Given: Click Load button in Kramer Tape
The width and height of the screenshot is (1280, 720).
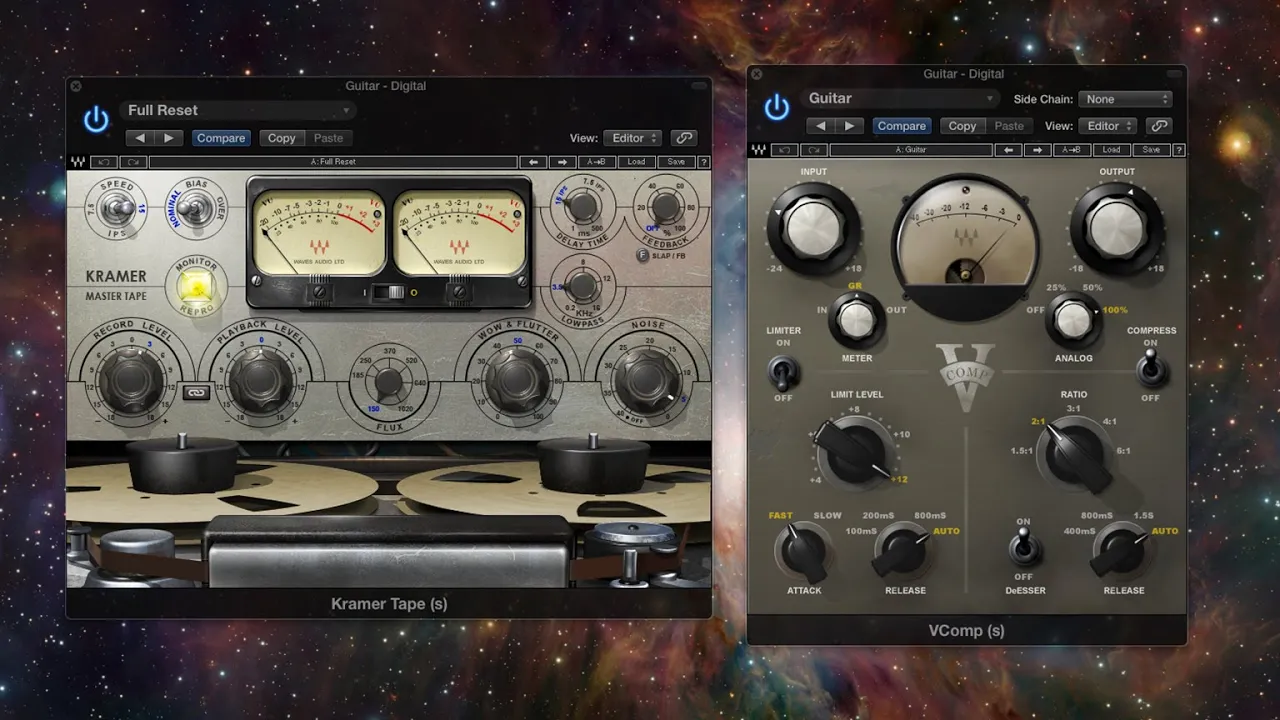Looking at the screenshot, I should pyautogui.click(x=637, y=162).
